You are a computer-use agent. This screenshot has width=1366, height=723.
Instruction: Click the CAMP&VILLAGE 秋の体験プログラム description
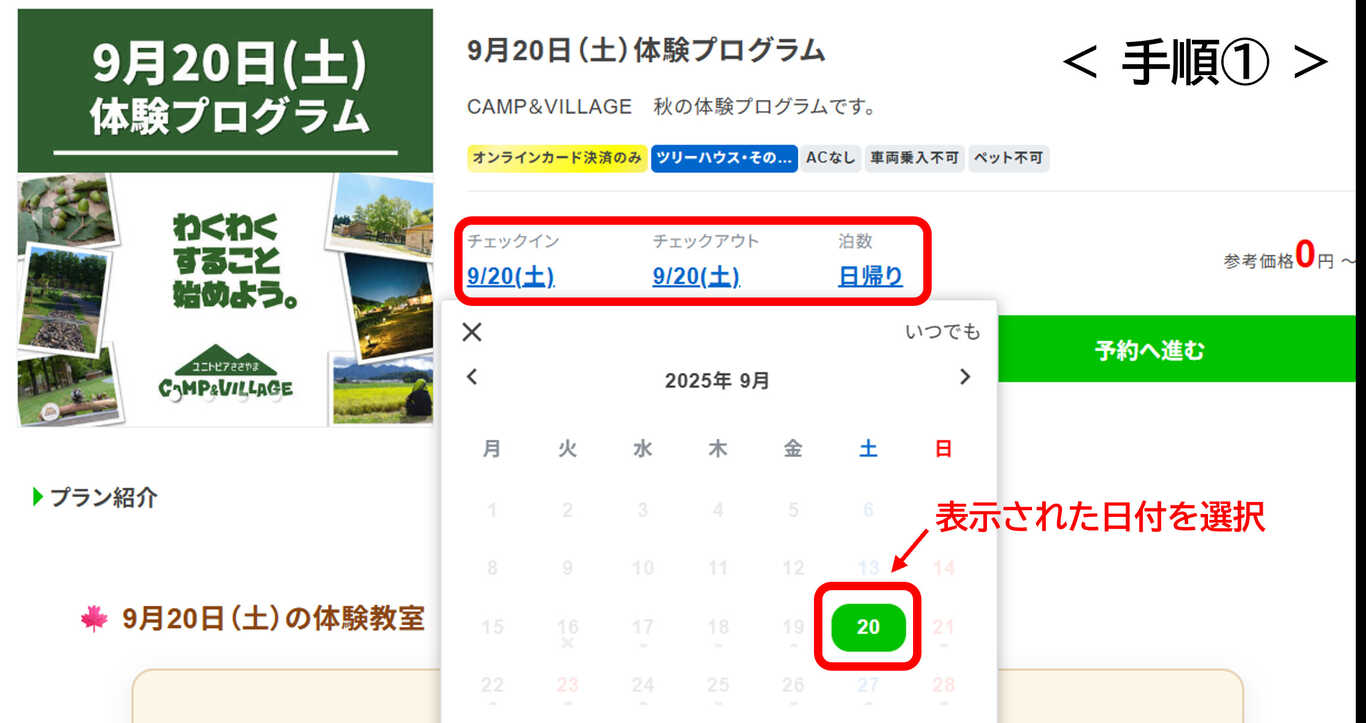coord(671,107)
